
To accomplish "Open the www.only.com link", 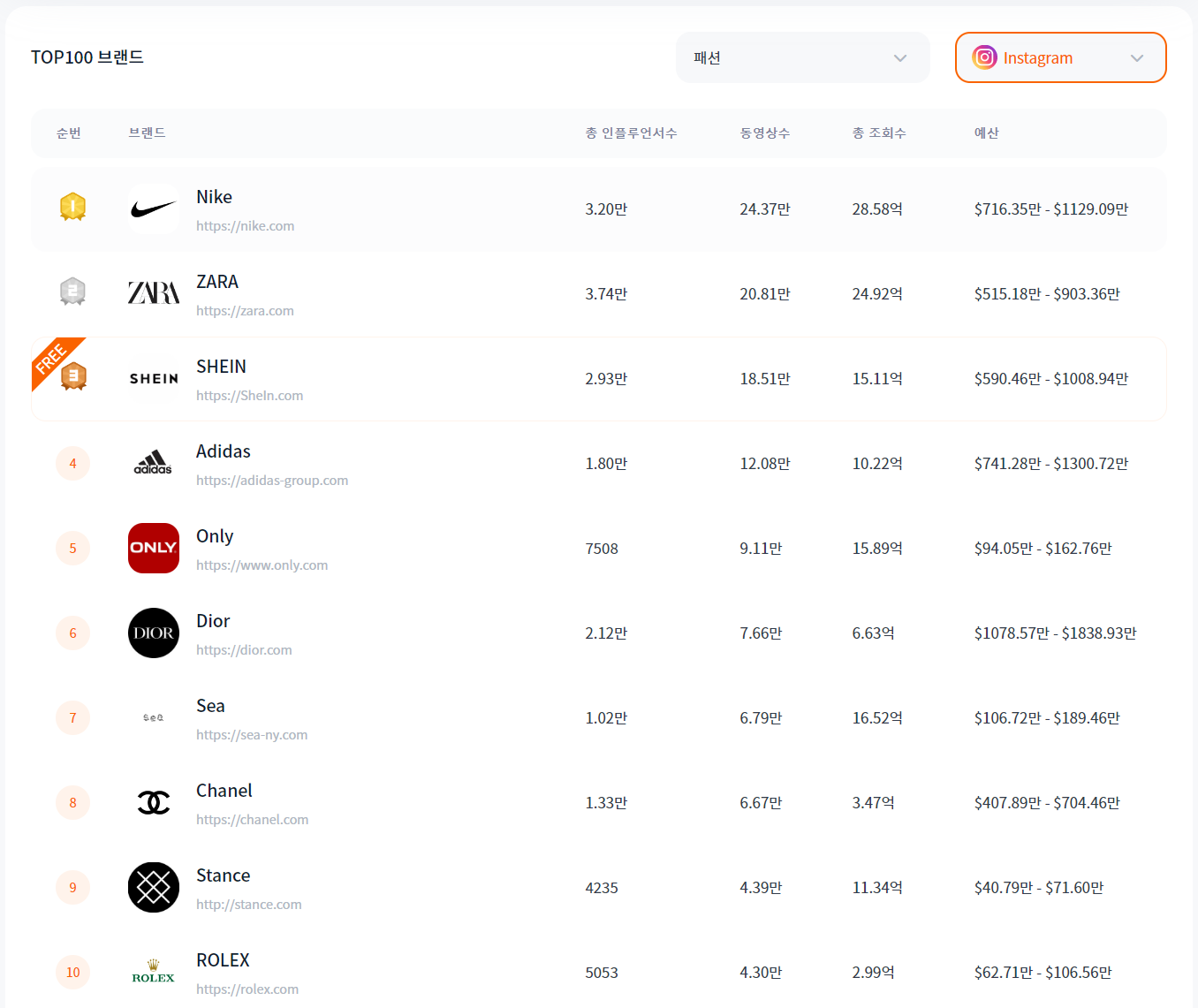I will pos(262,565).
